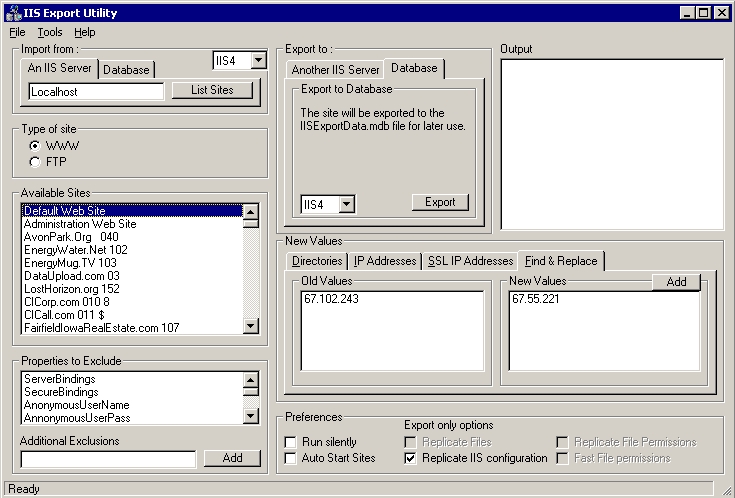The width and height of the screenshot is (735, 498).
Task: Close the IIS Export Utility window
Action: (x=722, y=13)
